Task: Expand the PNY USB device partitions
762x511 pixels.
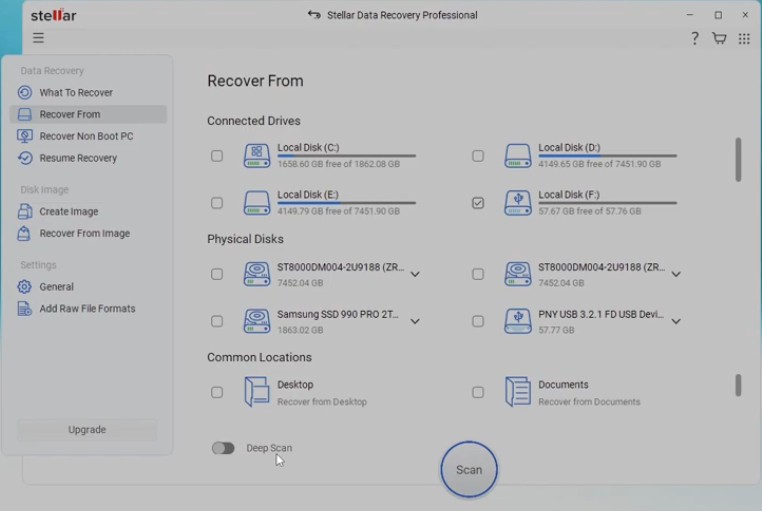Action: click(675, 322)
